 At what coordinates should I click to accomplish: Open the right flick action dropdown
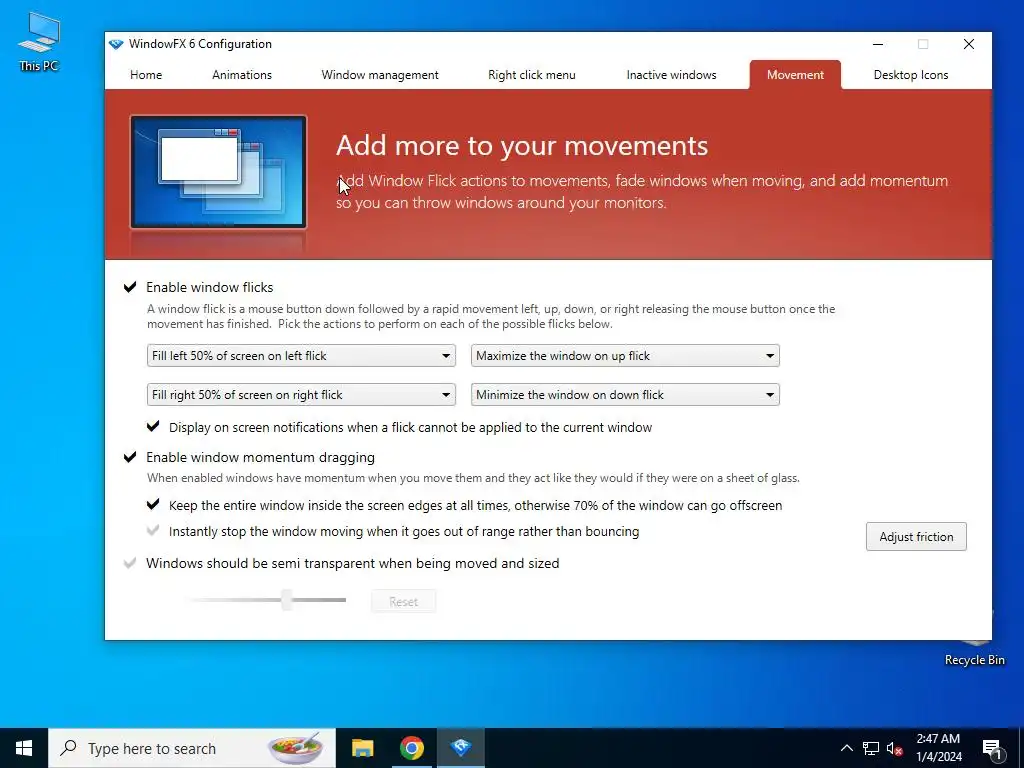[301, 395]
